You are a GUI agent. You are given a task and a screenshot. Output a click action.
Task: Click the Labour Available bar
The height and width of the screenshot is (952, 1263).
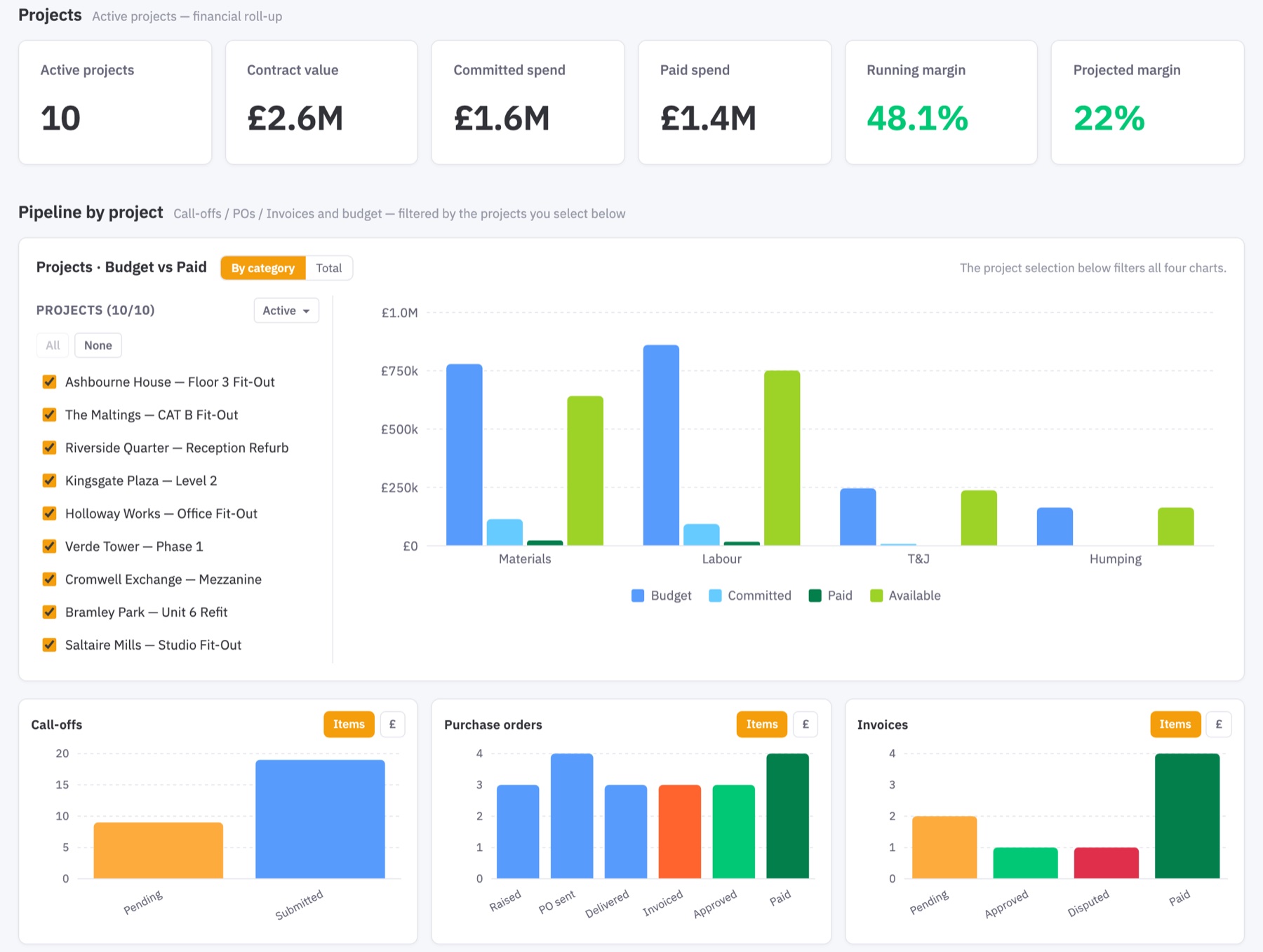(782, 457)
